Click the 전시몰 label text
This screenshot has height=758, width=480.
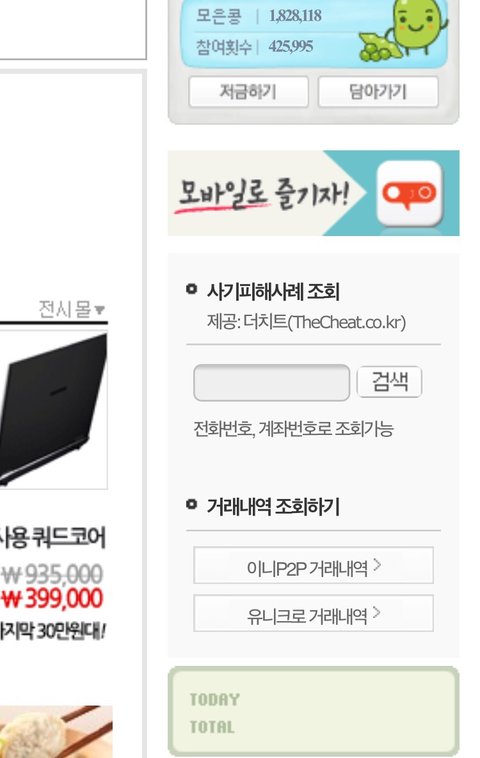pyautogui.click(x=65, y=309)
